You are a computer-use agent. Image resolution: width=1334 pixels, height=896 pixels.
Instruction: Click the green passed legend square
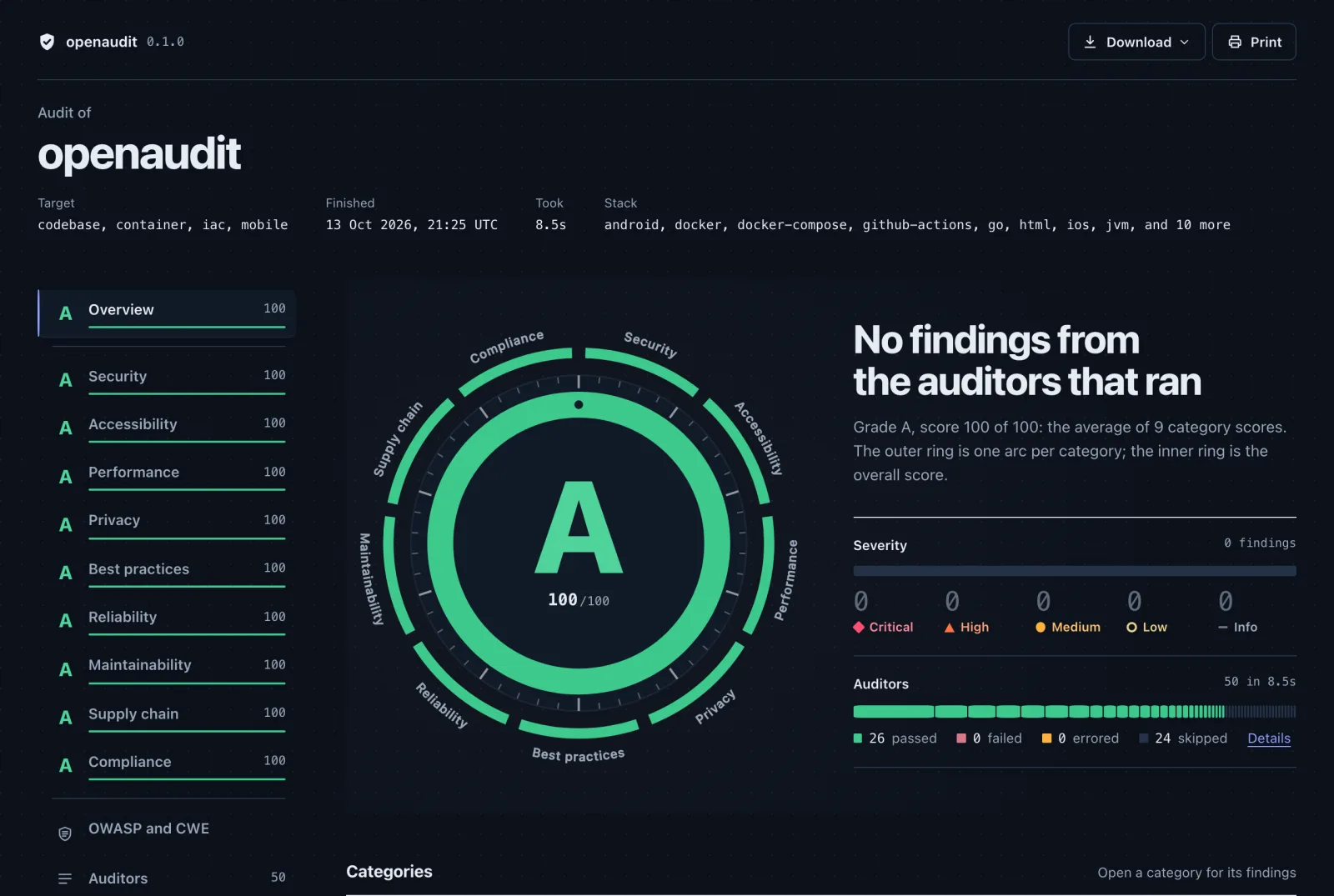tap(858, 738)
